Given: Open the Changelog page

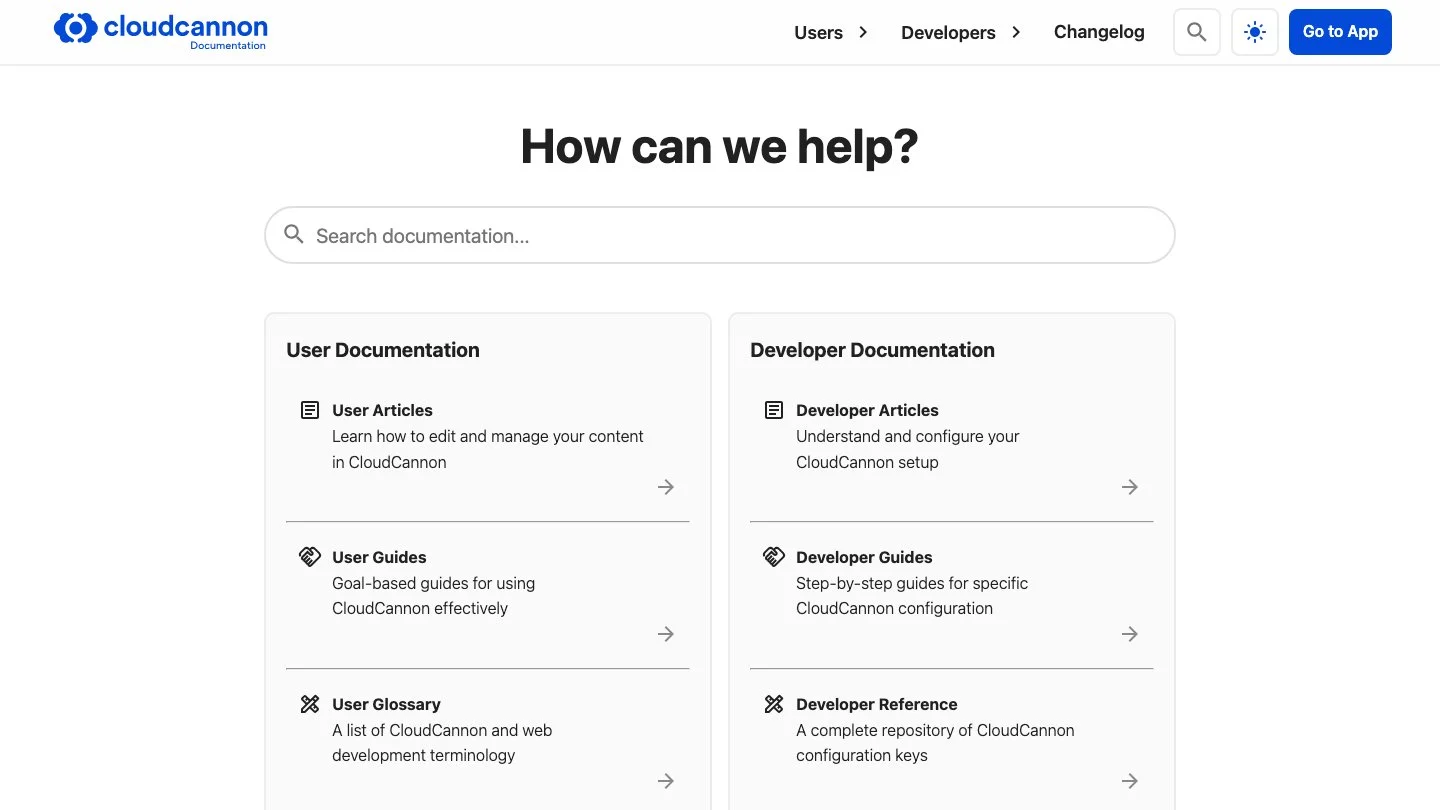Looking at the screenshot, I should tap(1099, 32).
